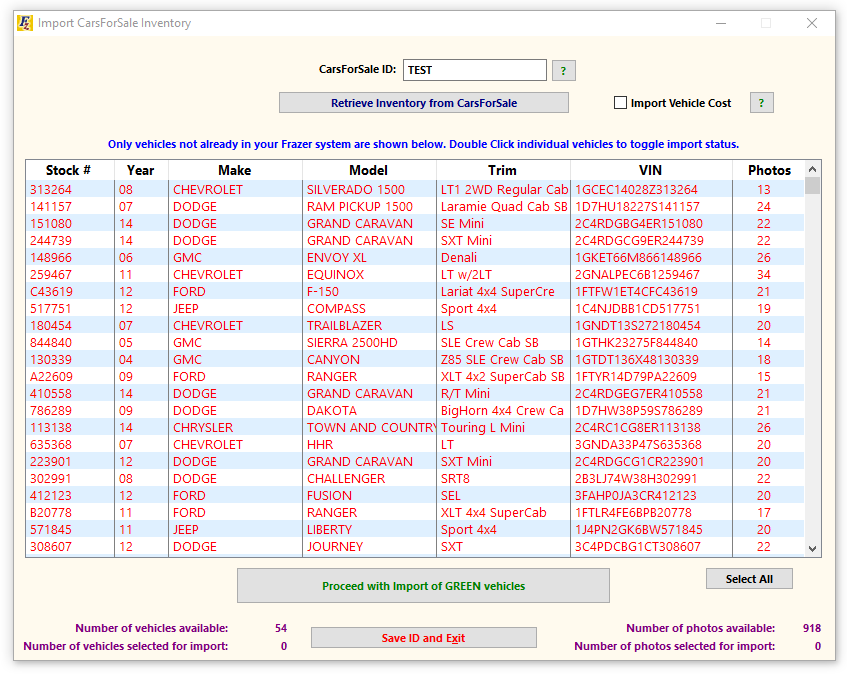Select the DAKOTA model cell
Screen dimensions: 847x675
332,411
